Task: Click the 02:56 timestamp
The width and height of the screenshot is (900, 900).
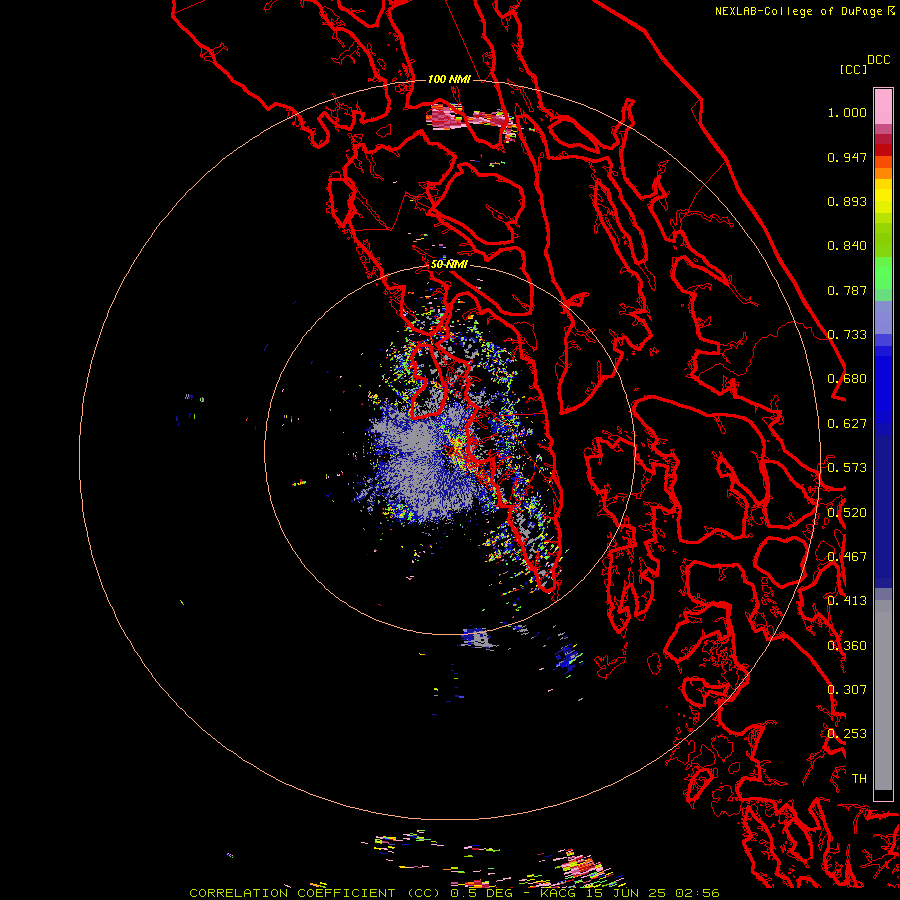Action: point(697,893)
